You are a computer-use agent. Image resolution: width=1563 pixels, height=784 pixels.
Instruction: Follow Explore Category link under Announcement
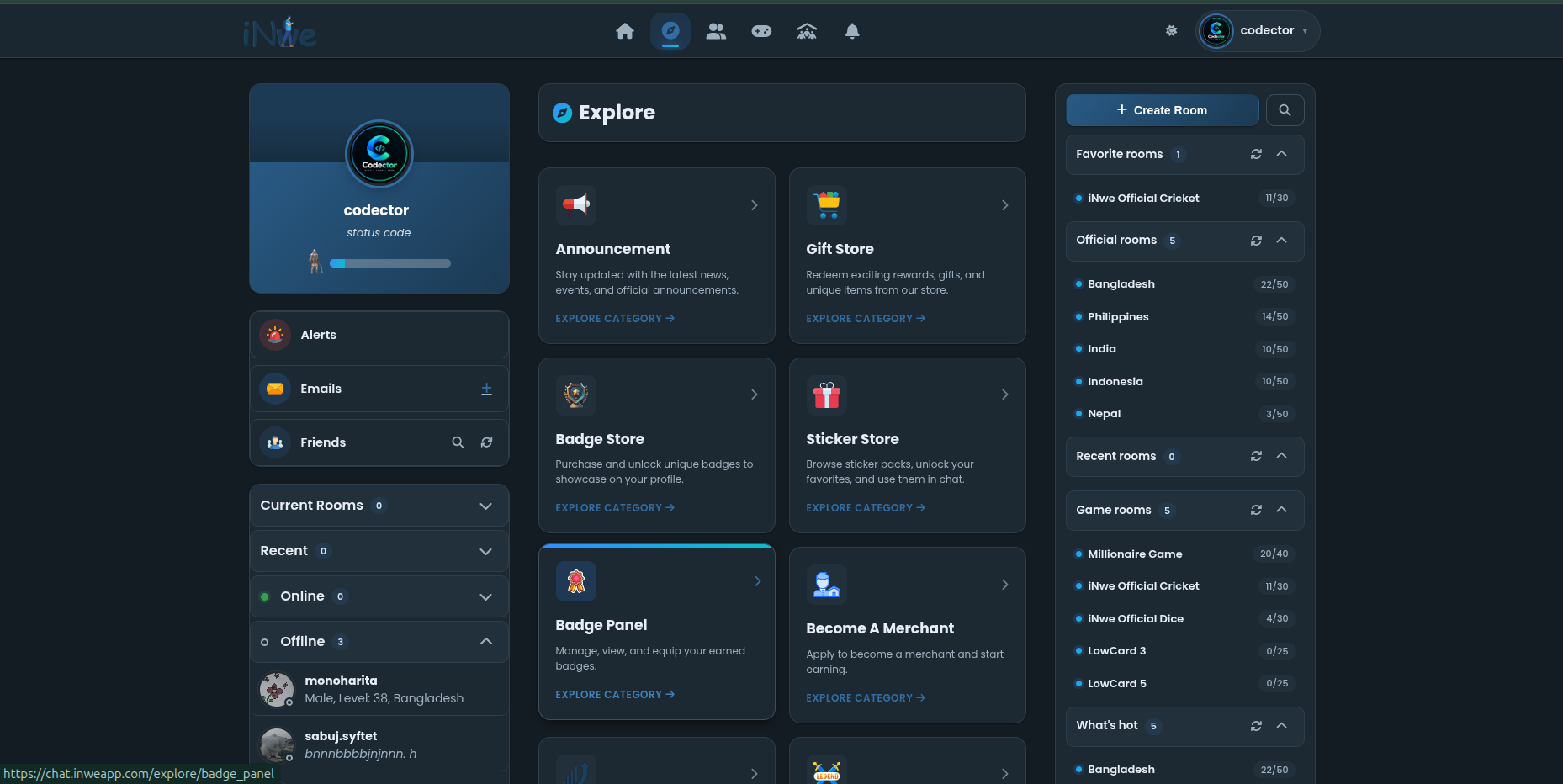coord(615,319)
